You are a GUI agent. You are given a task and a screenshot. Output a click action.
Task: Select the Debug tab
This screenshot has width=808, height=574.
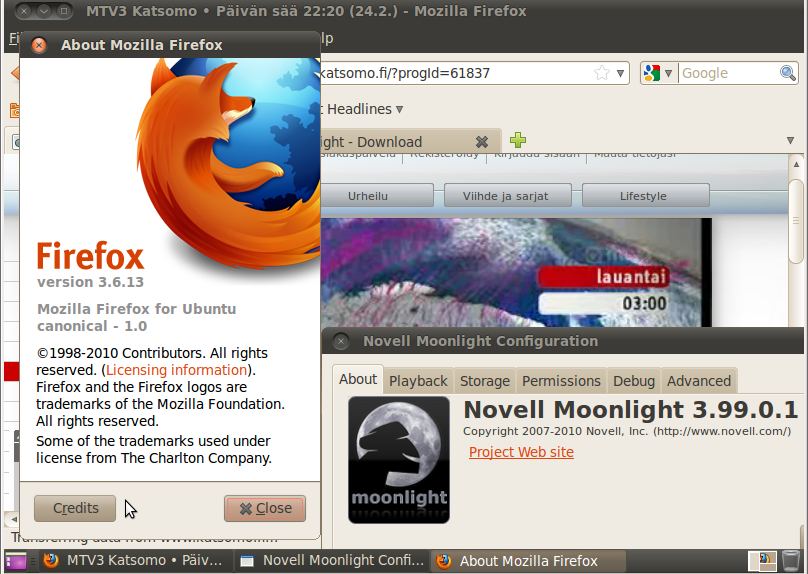[634, 381]
